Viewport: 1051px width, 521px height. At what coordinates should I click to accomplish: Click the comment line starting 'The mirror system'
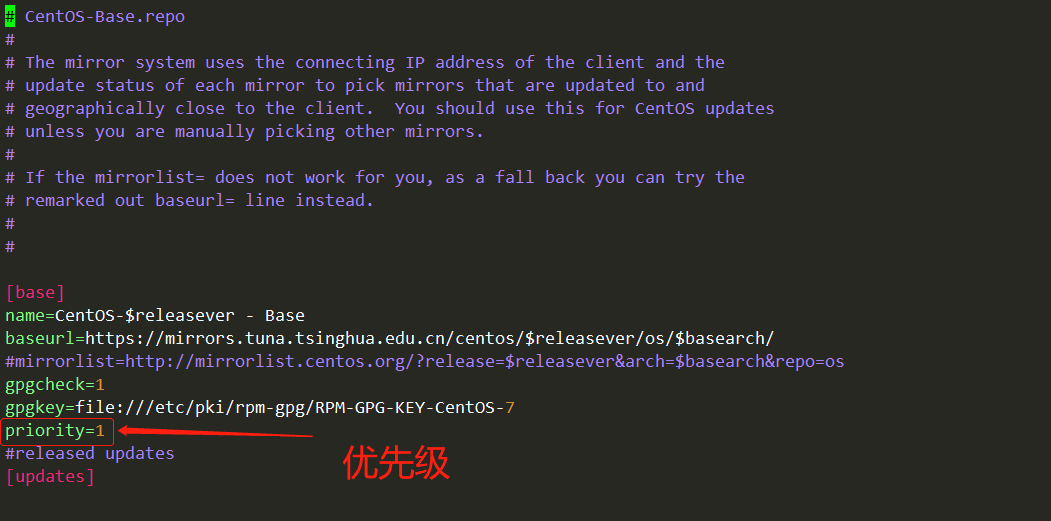click(x=375, y=63)
